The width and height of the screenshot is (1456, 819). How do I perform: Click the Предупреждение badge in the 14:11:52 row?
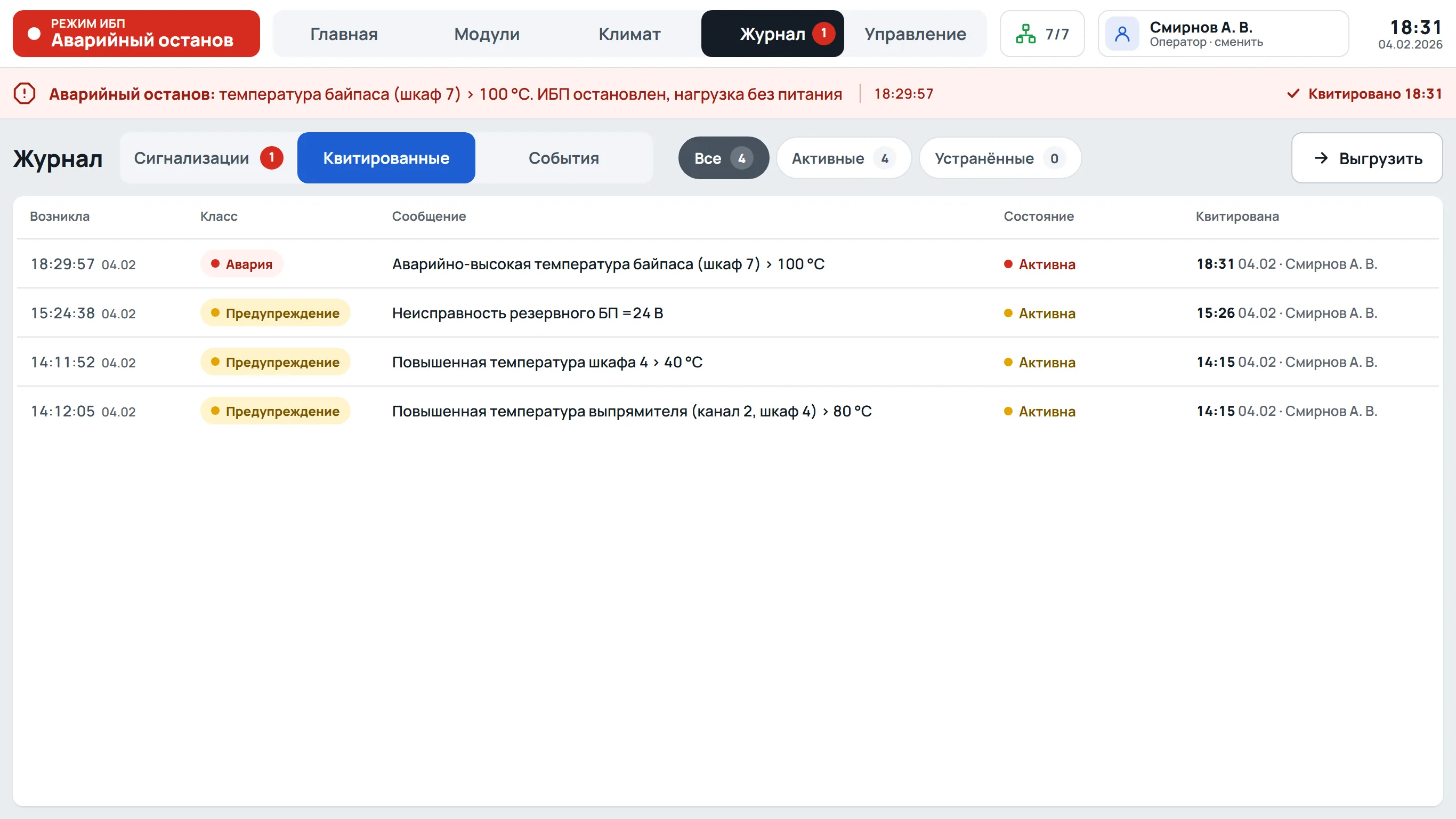point(274,362)
